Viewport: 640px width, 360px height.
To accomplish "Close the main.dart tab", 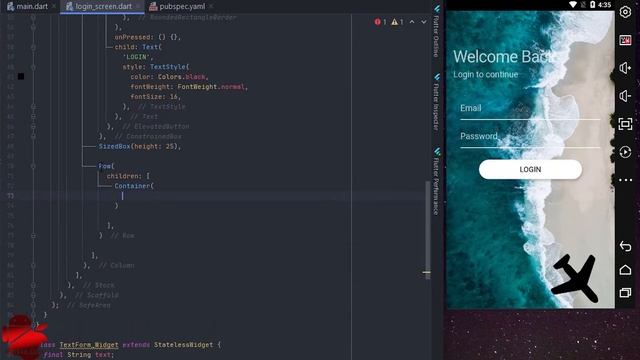I will coord(54,6).
